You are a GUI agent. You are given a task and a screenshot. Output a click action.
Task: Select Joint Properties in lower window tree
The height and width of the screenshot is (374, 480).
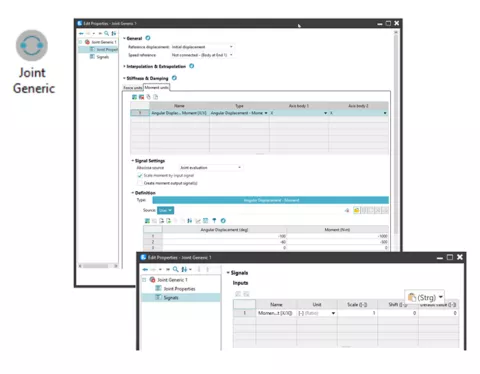point(179,289)
